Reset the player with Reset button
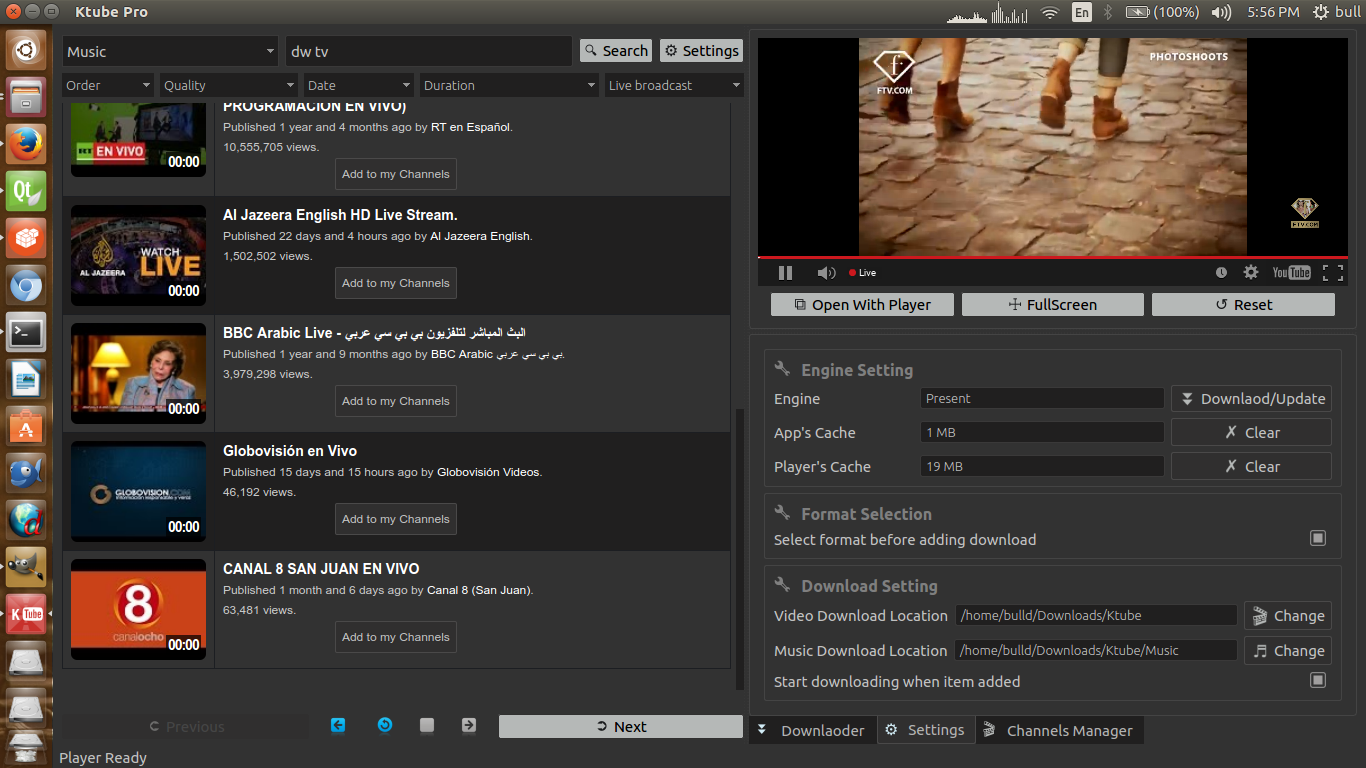 point(1243,304)
